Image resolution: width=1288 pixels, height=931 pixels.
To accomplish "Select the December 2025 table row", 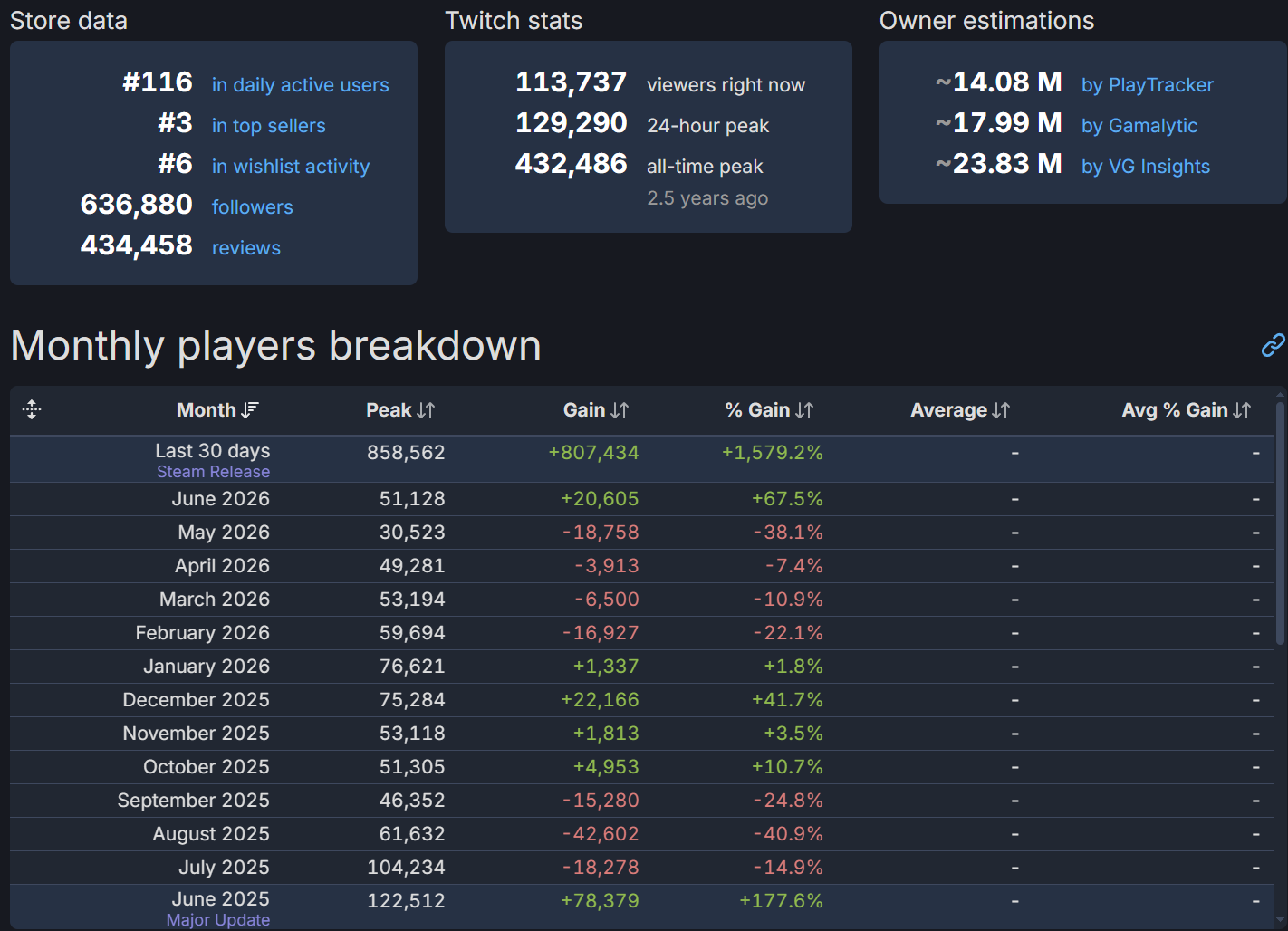I will click(642, 700).
